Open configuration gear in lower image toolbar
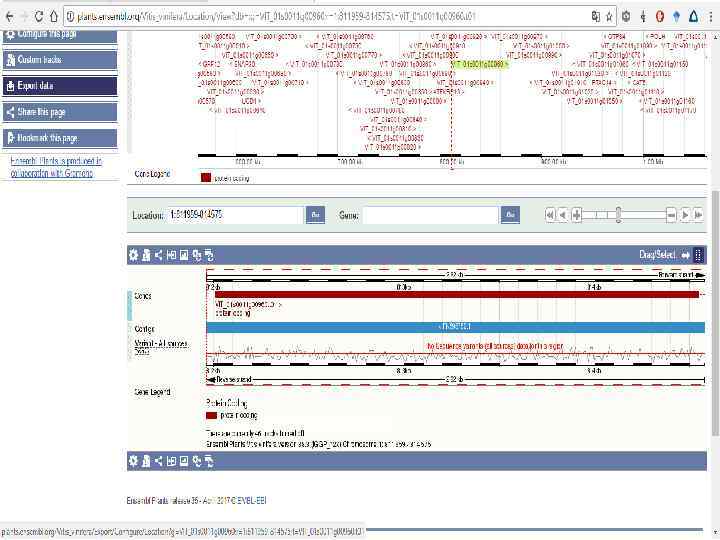This screenshot has height=540, width=720. pyautogui.click(x=133, y=461)
